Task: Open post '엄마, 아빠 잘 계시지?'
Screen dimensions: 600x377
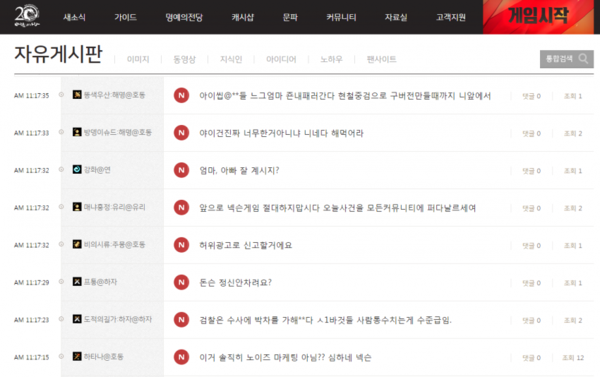Action: 239,170
